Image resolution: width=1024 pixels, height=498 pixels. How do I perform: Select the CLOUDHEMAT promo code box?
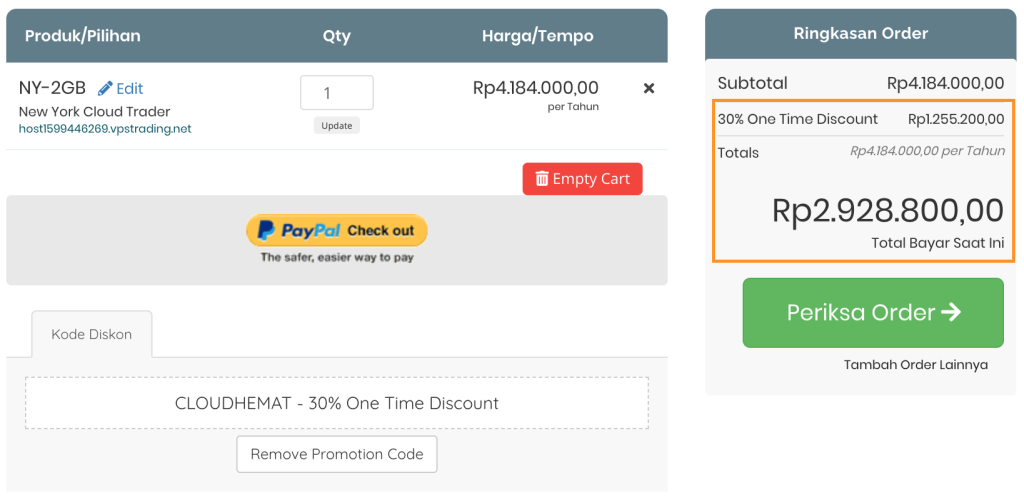[336, 403]
